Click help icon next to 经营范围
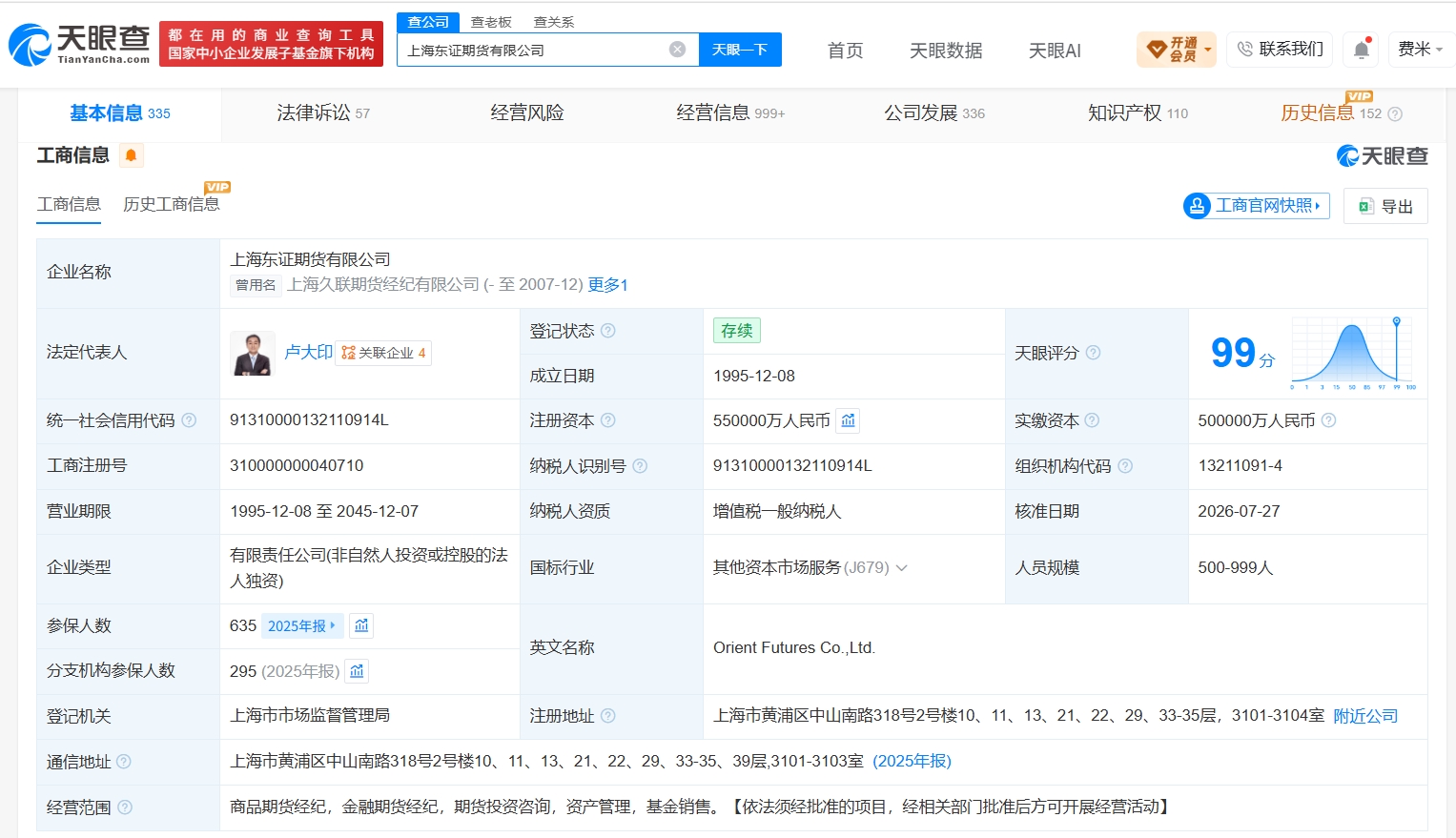The width and height of the screenshot is (1456, 838). (x=125, y=807)
